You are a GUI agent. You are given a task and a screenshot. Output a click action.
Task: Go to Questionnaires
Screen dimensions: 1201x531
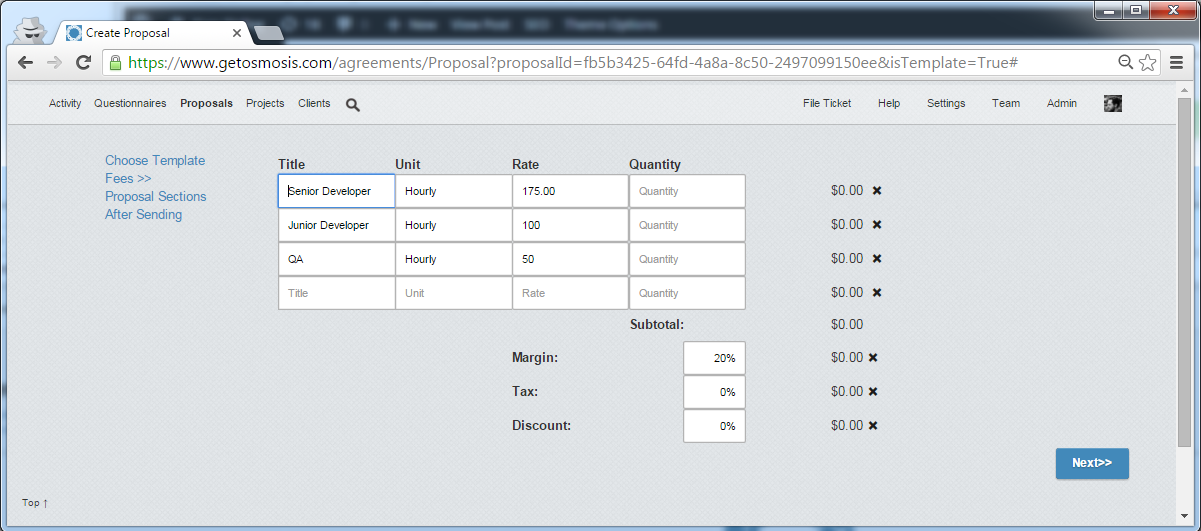(130, 103)
